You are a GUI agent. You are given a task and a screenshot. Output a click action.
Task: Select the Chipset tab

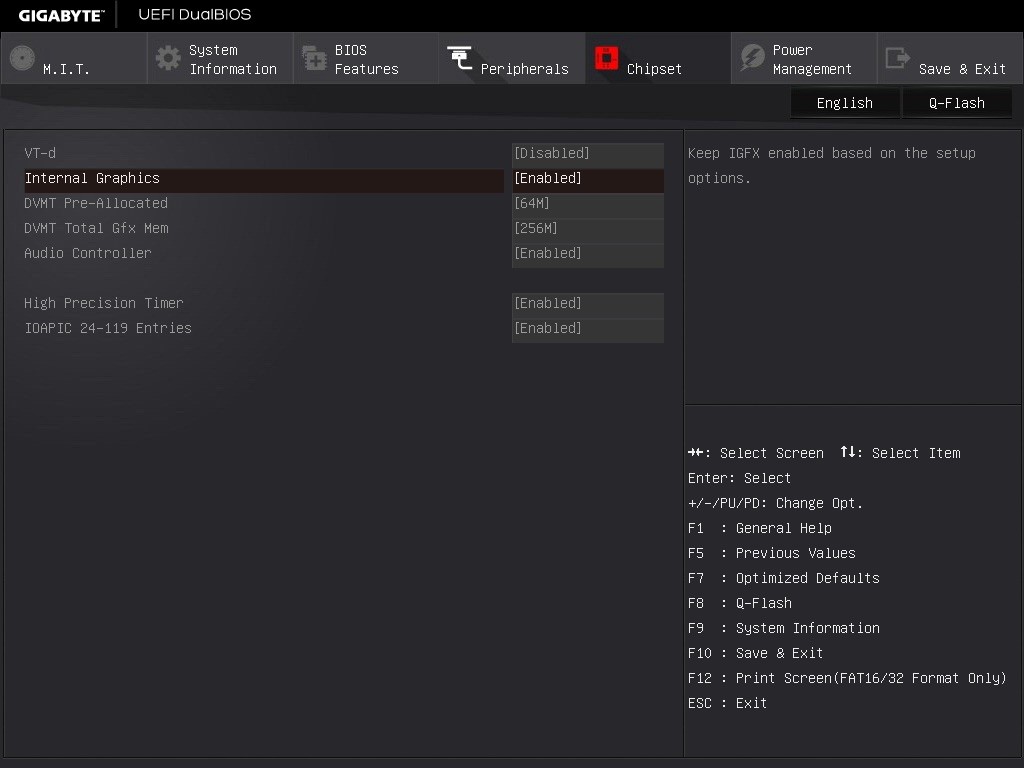[658, 58]
